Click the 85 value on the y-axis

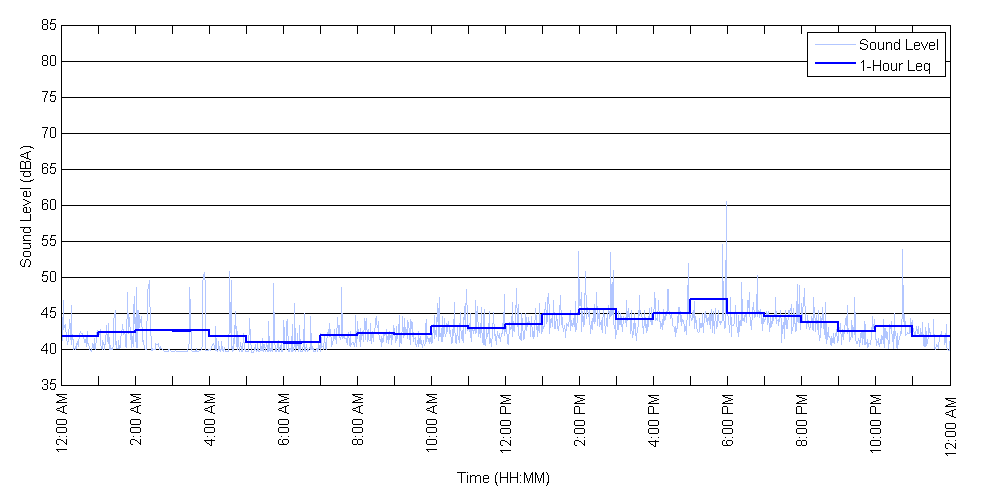[x=48, y=25]
